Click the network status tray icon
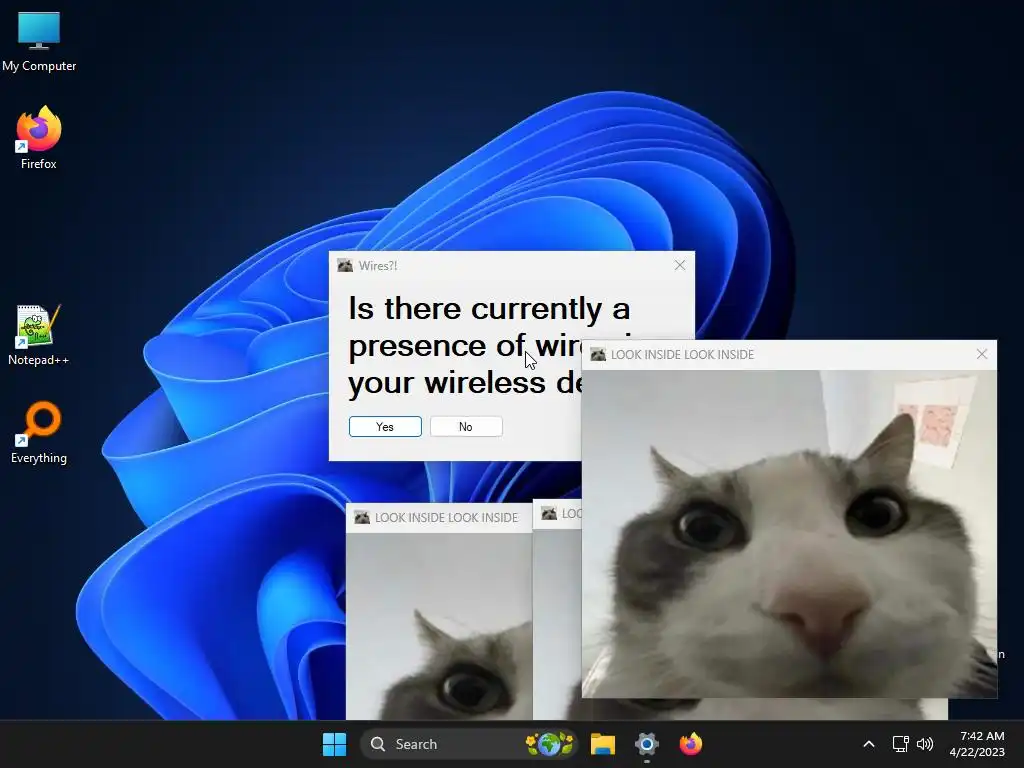Image resolution: width=1024 pixels, height=768 pixels. click(x=901, y=744)
